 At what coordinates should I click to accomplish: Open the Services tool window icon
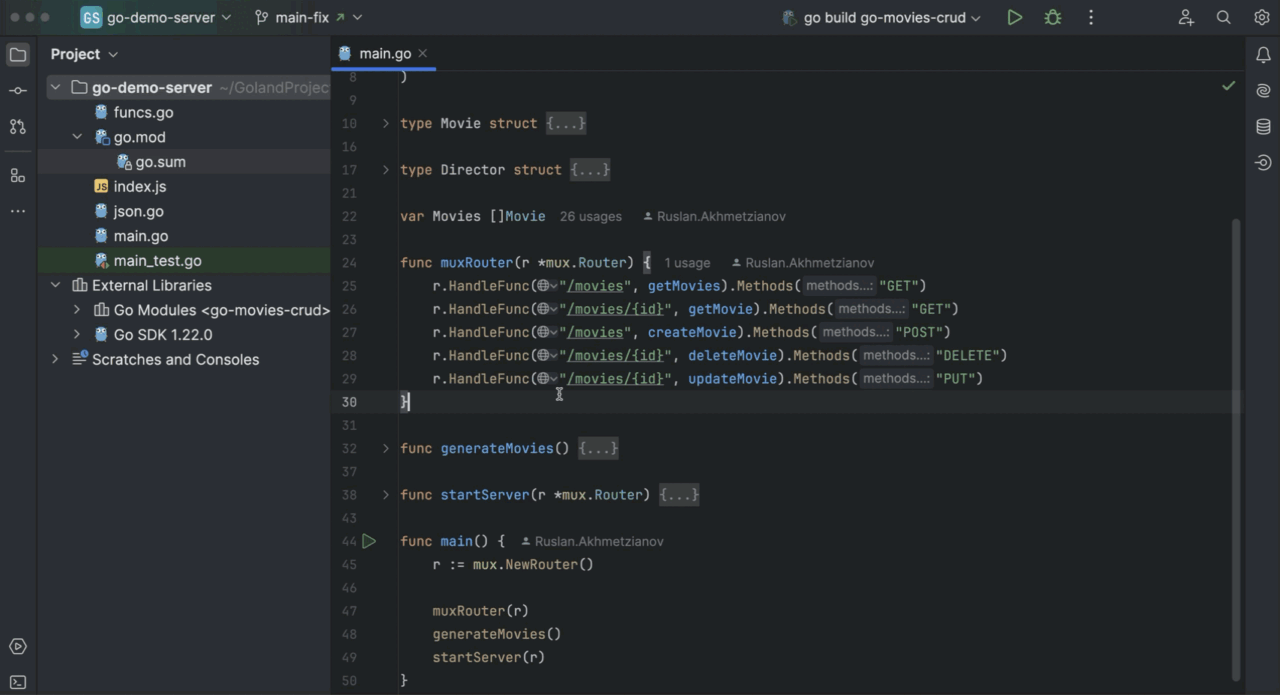point(18,646)
